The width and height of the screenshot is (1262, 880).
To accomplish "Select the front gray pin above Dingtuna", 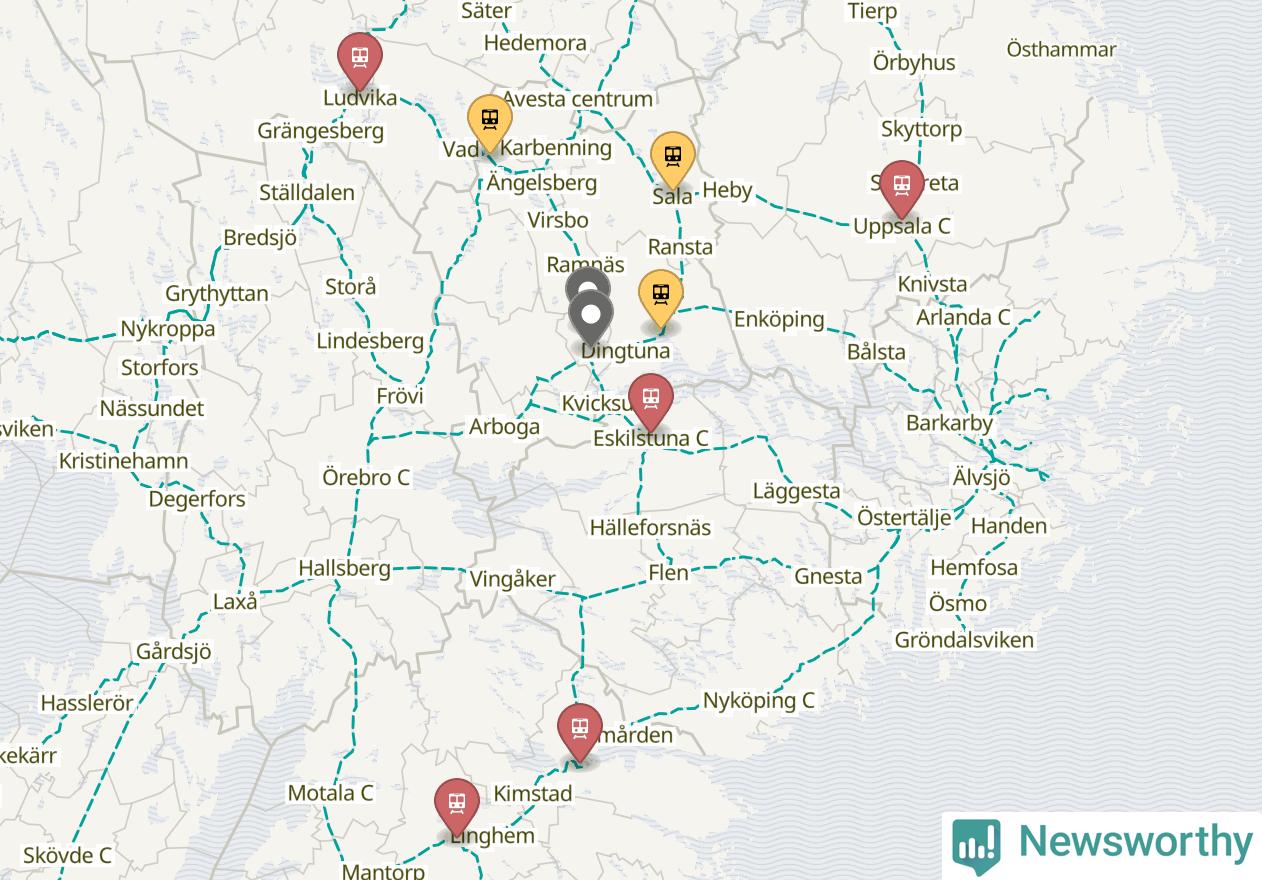I will pyautogui.click(x=591, y=319).
